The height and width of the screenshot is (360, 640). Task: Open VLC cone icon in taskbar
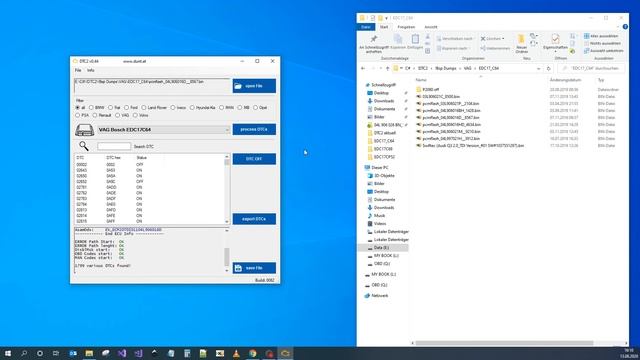tap(236, 353)
